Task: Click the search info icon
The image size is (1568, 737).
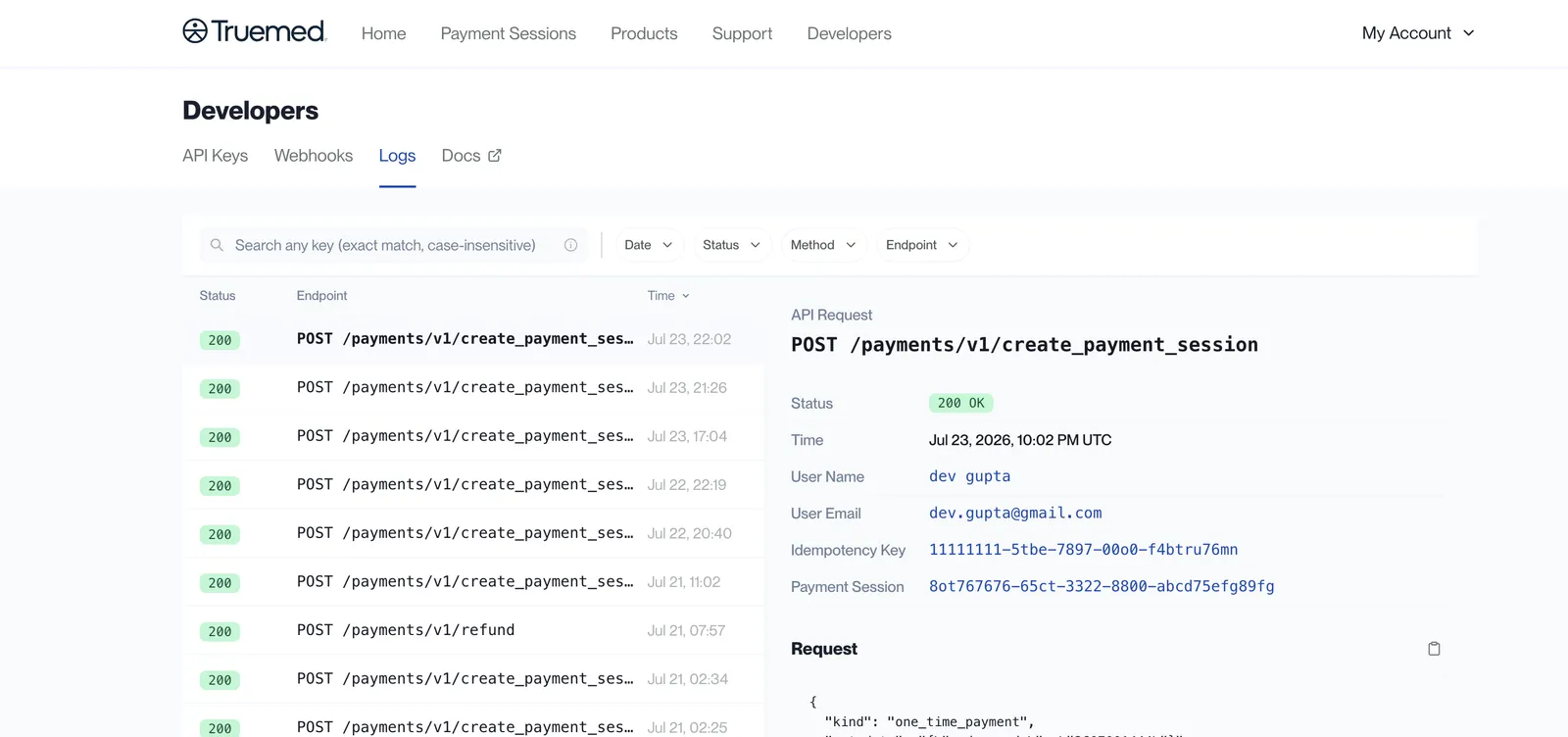Action: coord(570,245)
